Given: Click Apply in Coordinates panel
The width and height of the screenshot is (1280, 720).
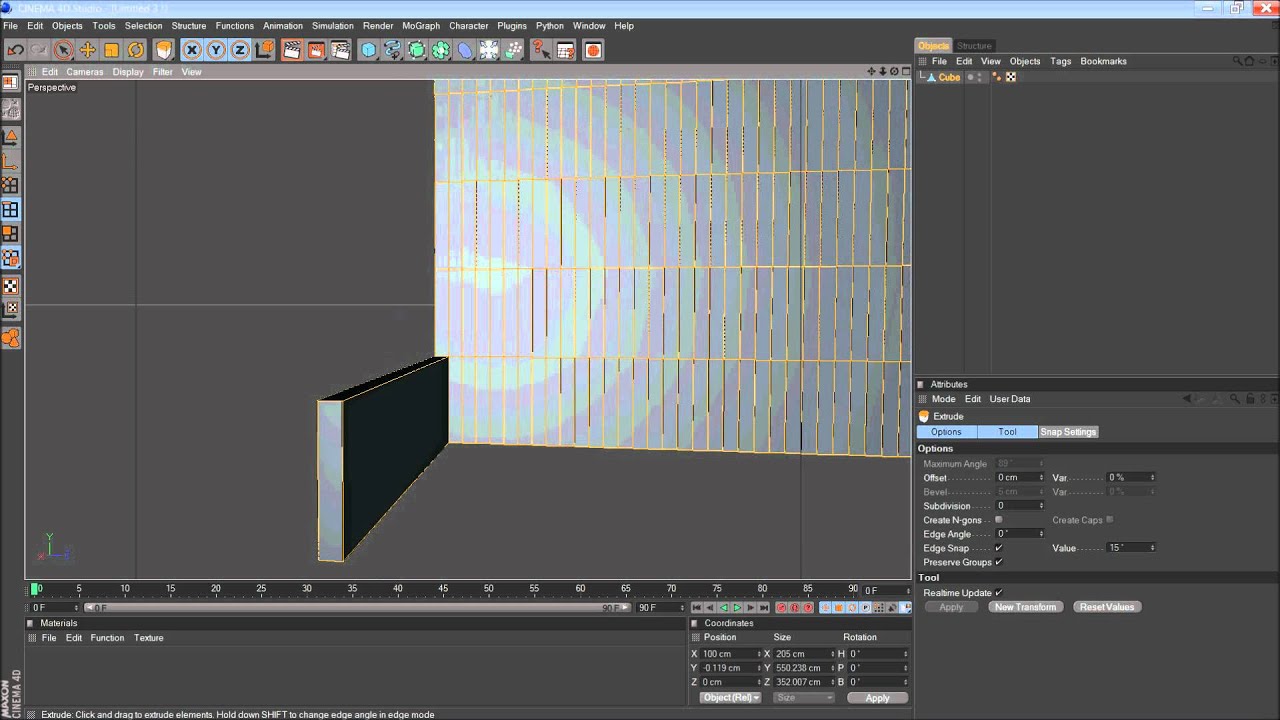Looking at the screenshot, I should tap(877, 698).
